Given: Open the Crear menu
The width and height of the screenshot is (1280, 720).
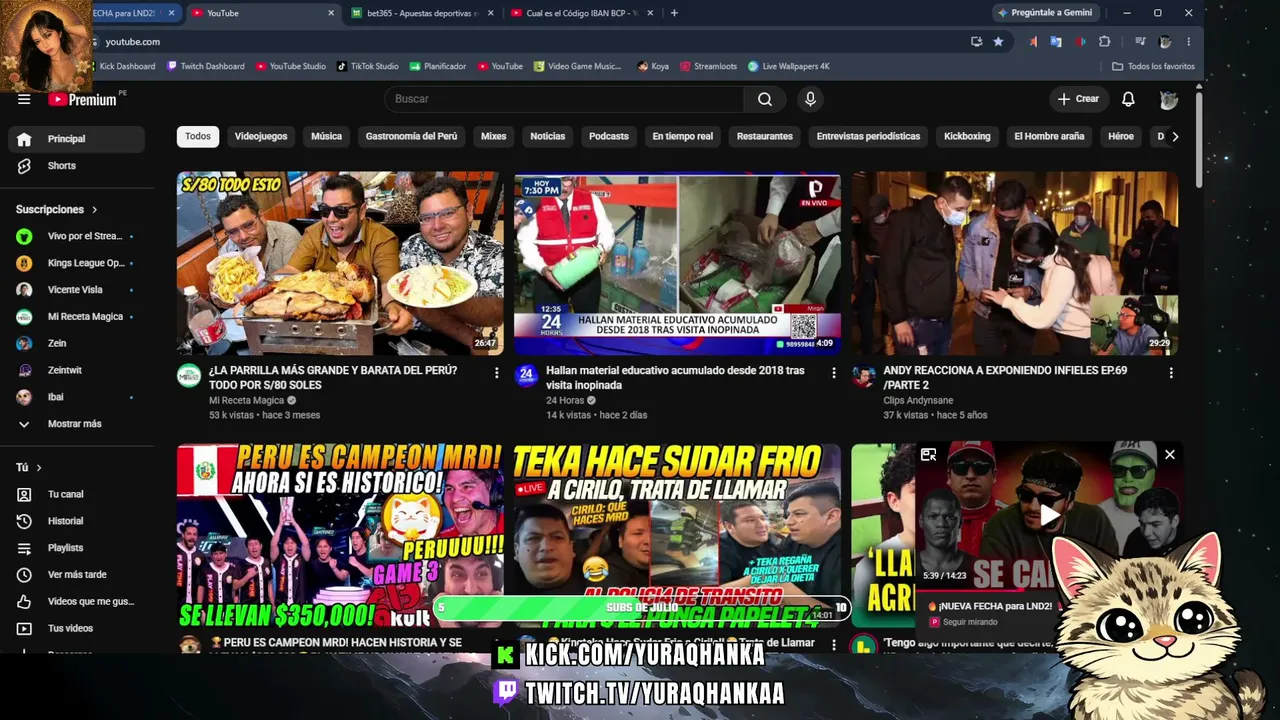Looking at the screenshot, I should coord(1079,99).
